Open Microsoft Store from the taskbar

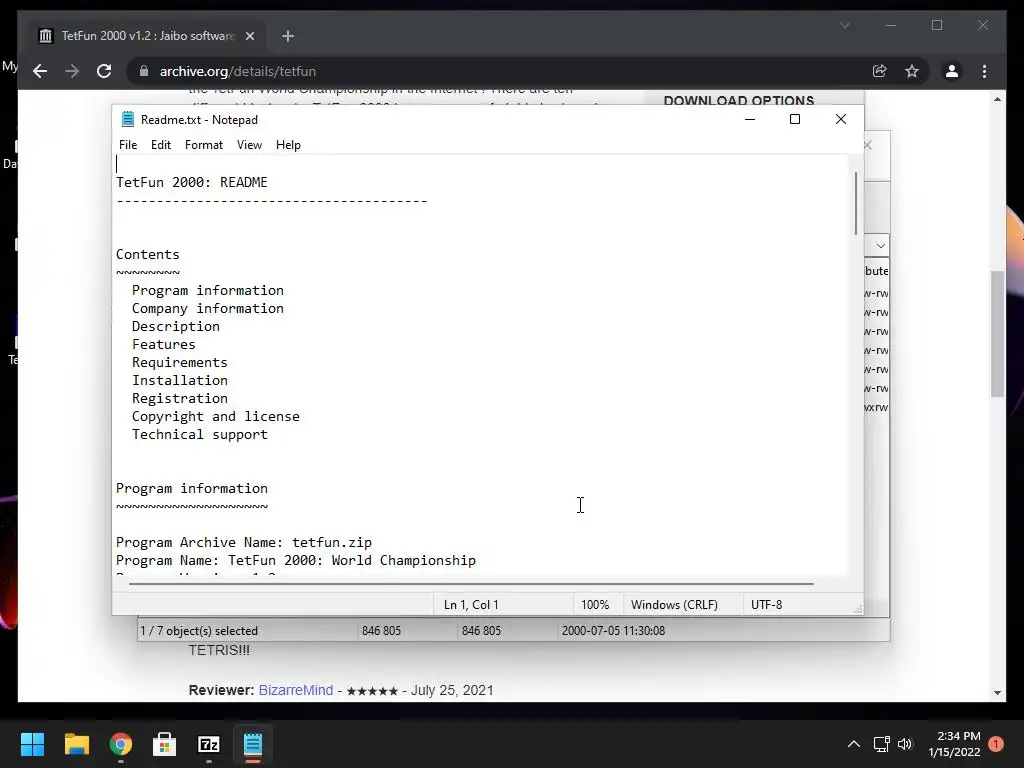click(x=165, y=744)
